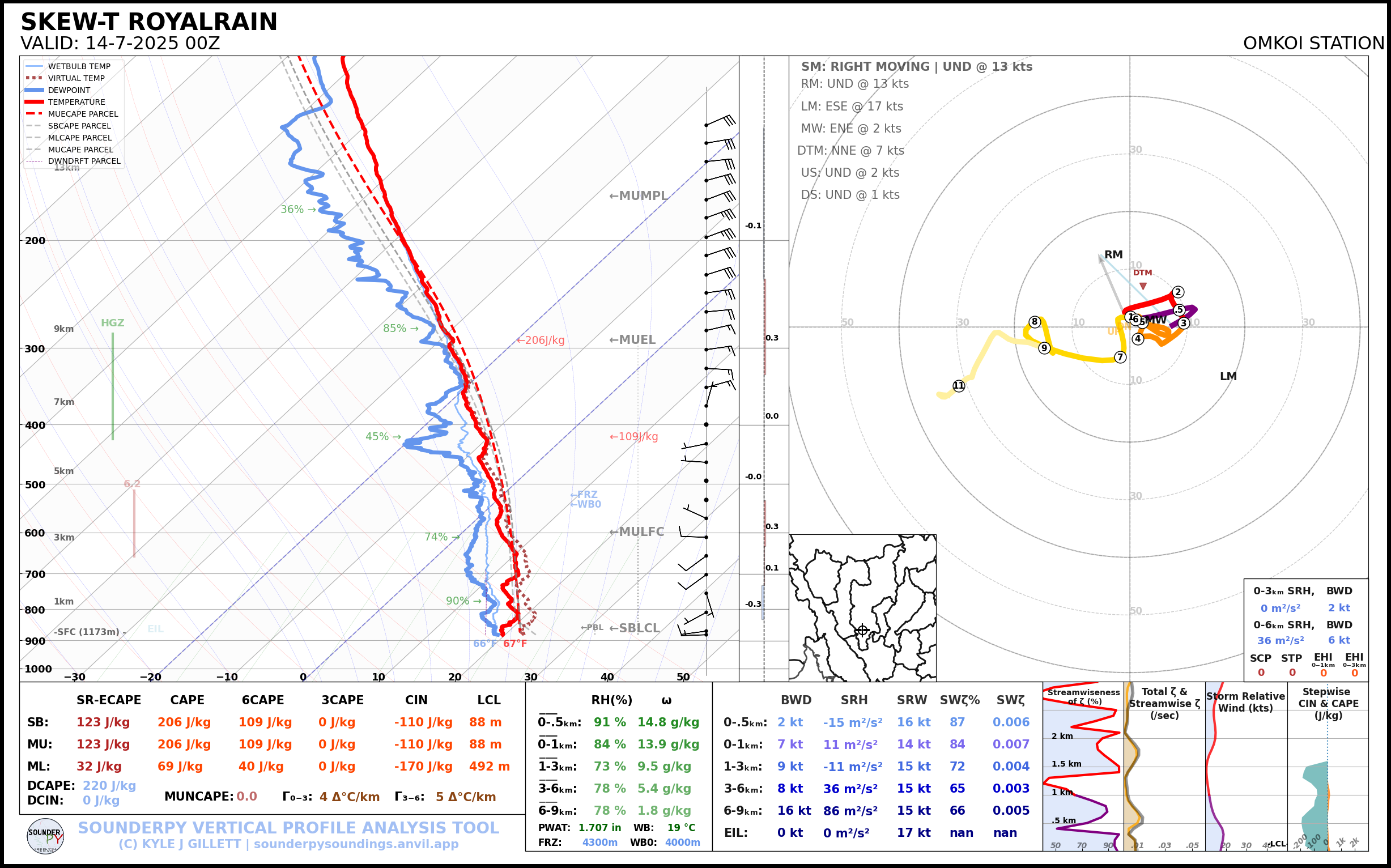Click the TEMPERATURE red line legend swatch
The image size is (1391, 868).
click(35, 101)
